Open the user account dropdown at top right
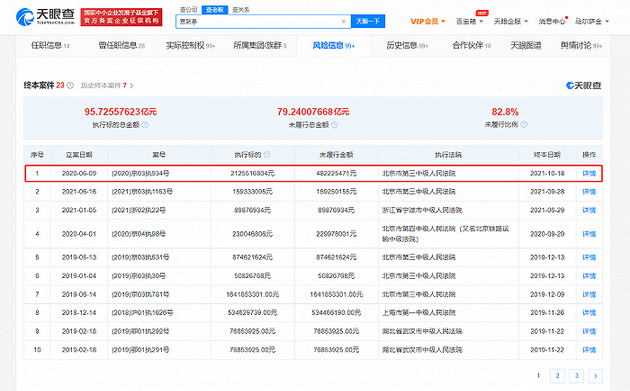The height and width of the screenshot is (391, 630). 592,21
